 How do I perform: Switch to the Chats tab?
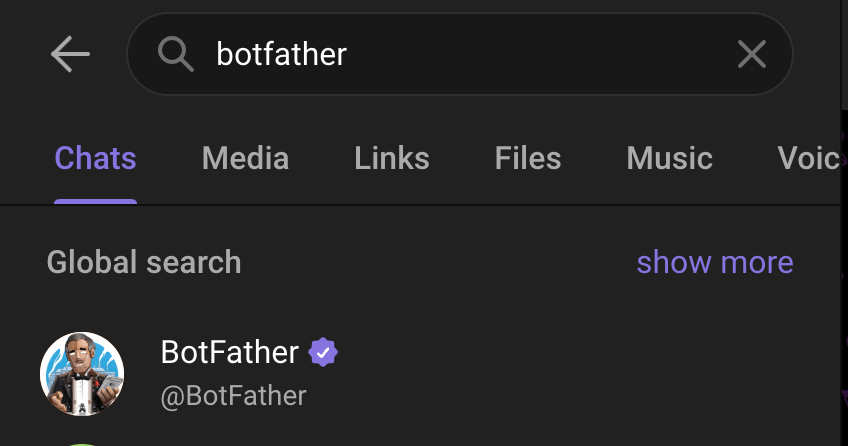(95, 158)
